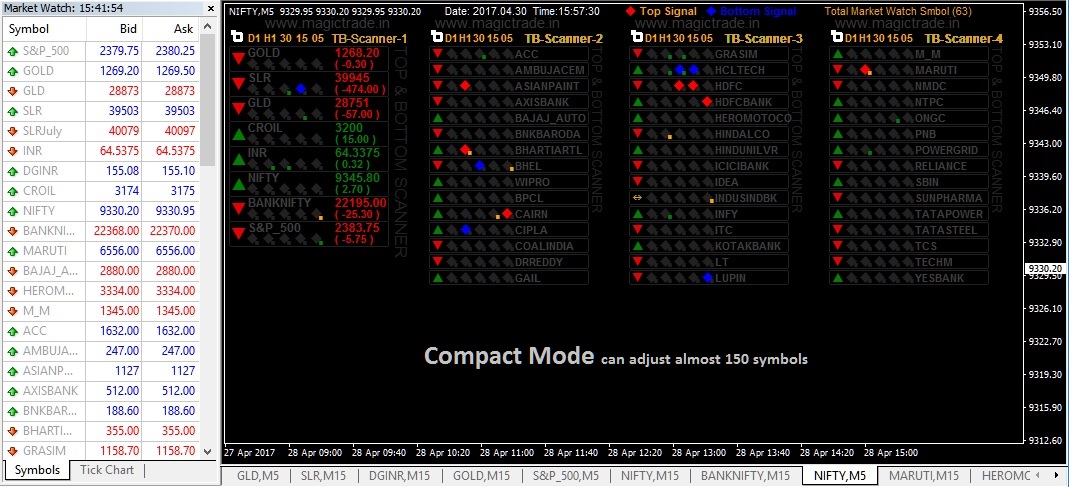Switch to the Symbols tab
Screen dimensions: 1069x487
click(x=37, y=469)
